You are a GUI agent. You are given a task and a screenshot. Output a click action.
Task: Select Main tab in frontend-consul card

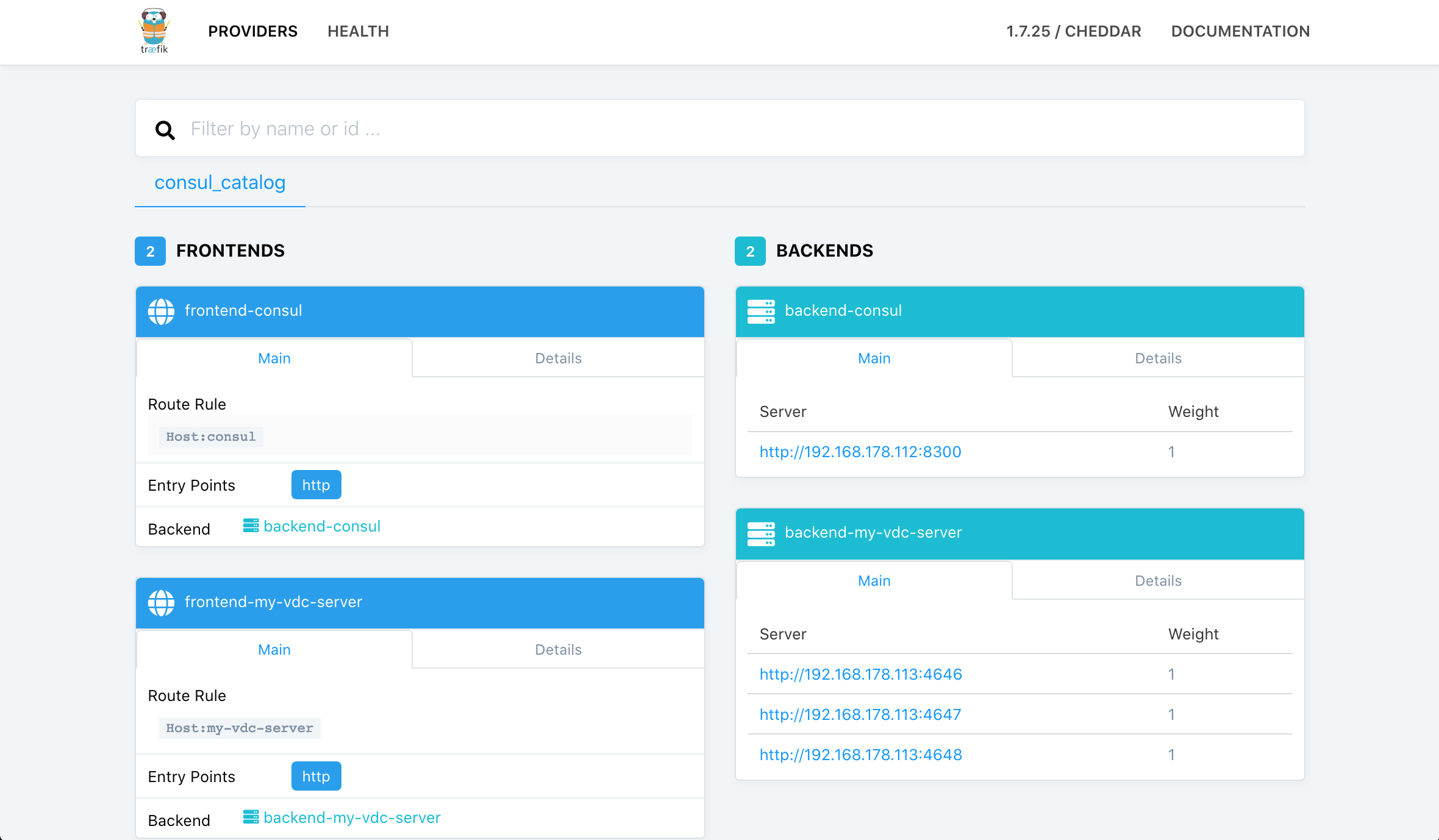[x=274, y=358]
